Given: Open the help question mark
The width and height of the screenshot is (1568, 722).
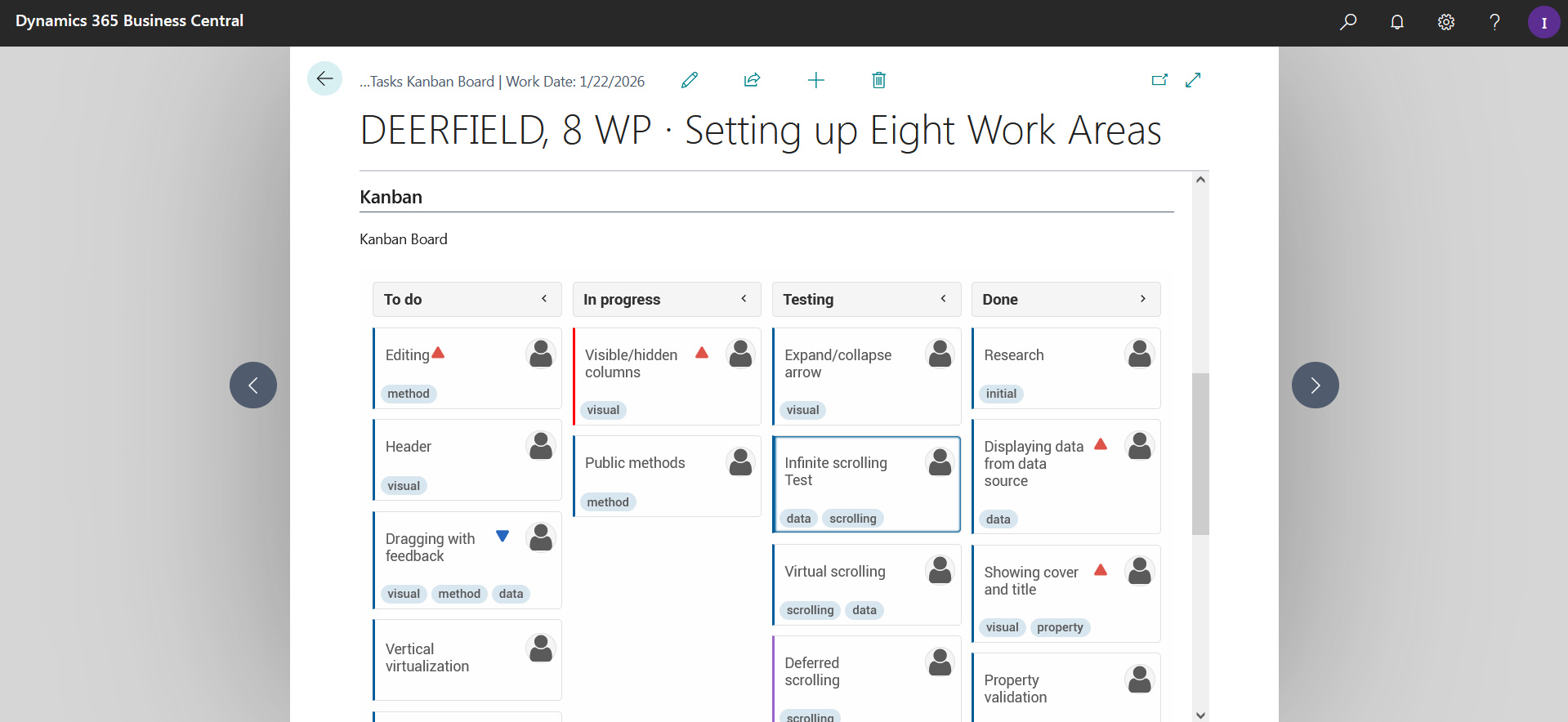Looking at the screenshot, I should pos(1494,22).
